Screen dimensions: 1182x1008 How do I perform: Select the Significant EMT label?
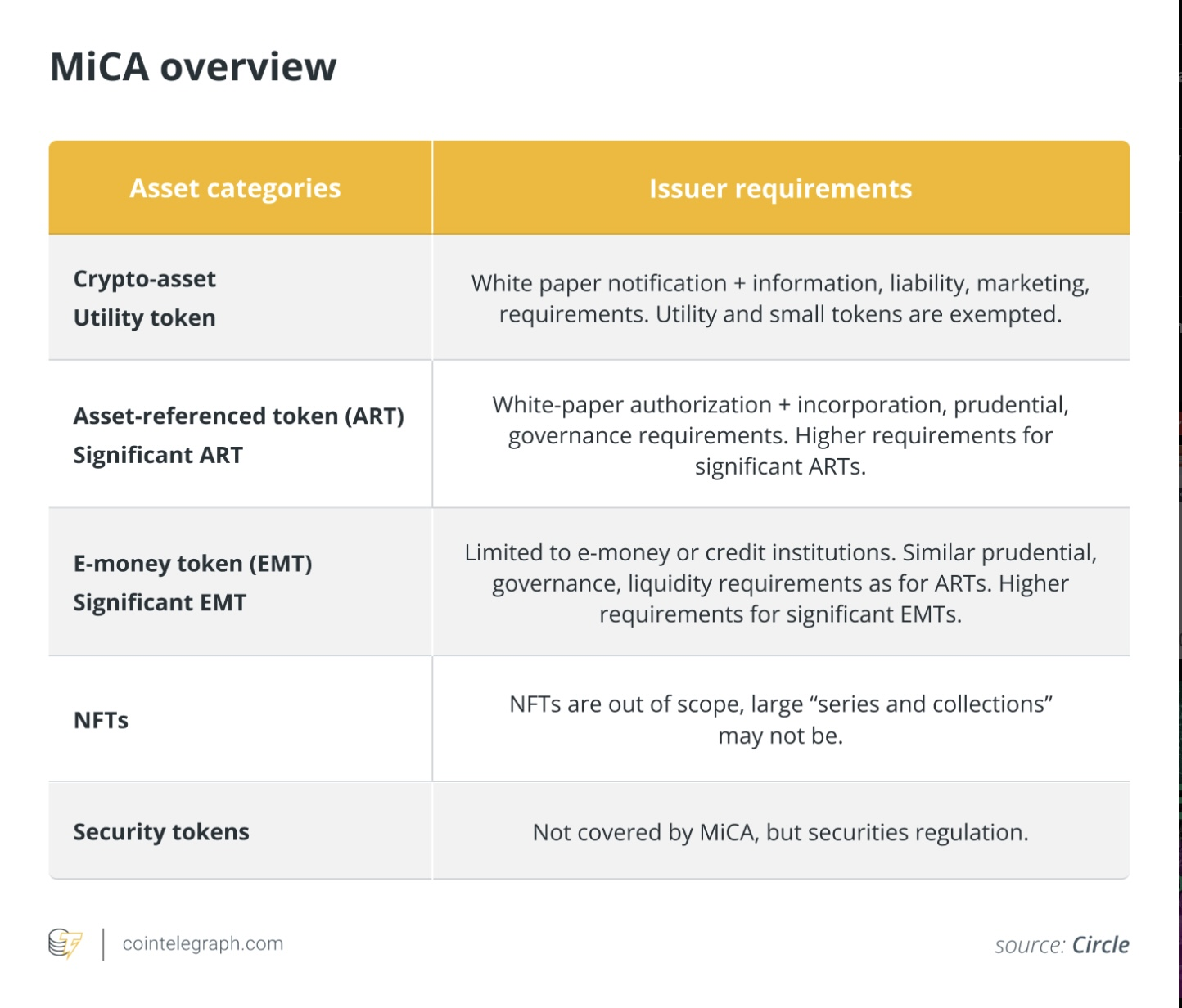pyautogui.click(x=160, y=603)
